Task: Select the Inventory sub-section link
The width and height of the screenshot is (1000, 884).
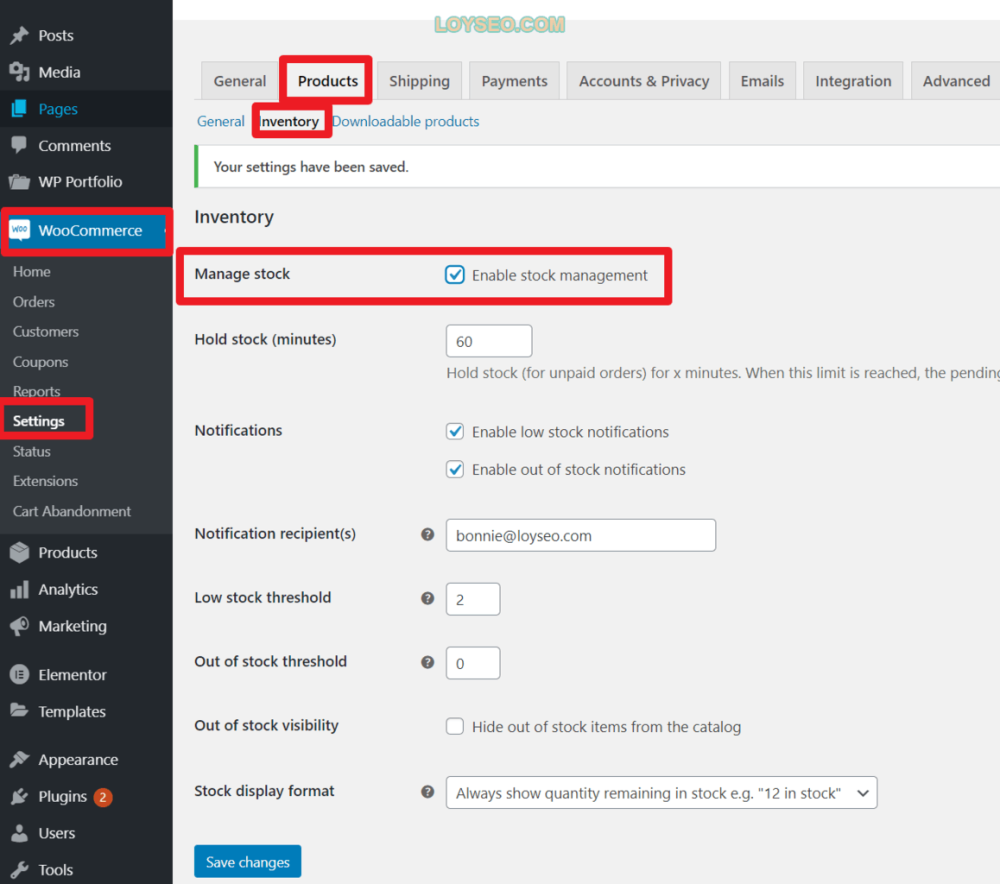Action: 290,121
